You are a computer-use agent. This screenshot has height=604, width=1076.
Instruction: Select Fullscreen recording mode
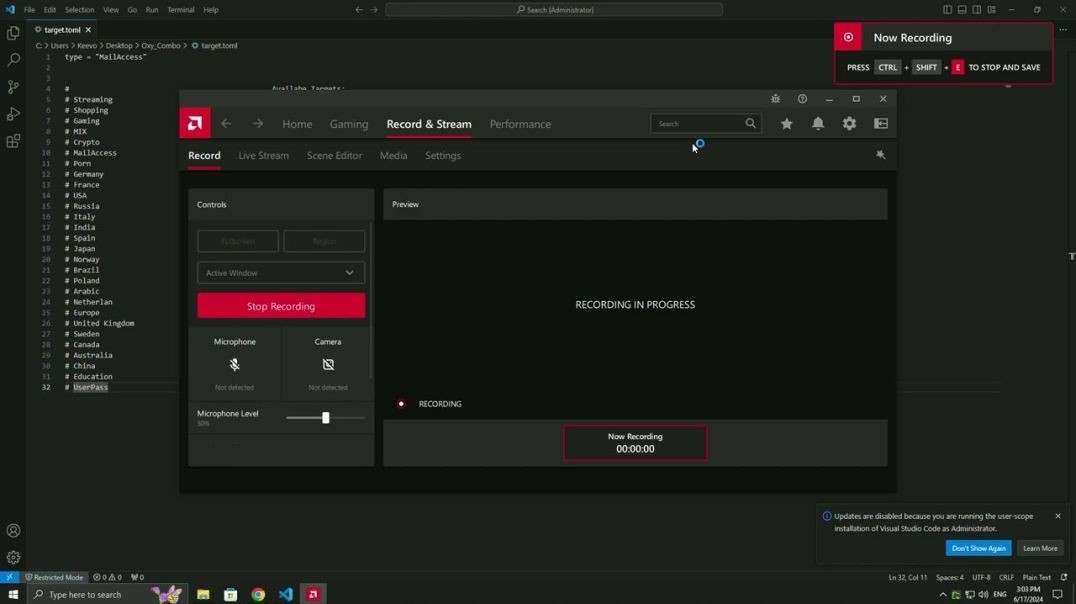coord(238,241)
